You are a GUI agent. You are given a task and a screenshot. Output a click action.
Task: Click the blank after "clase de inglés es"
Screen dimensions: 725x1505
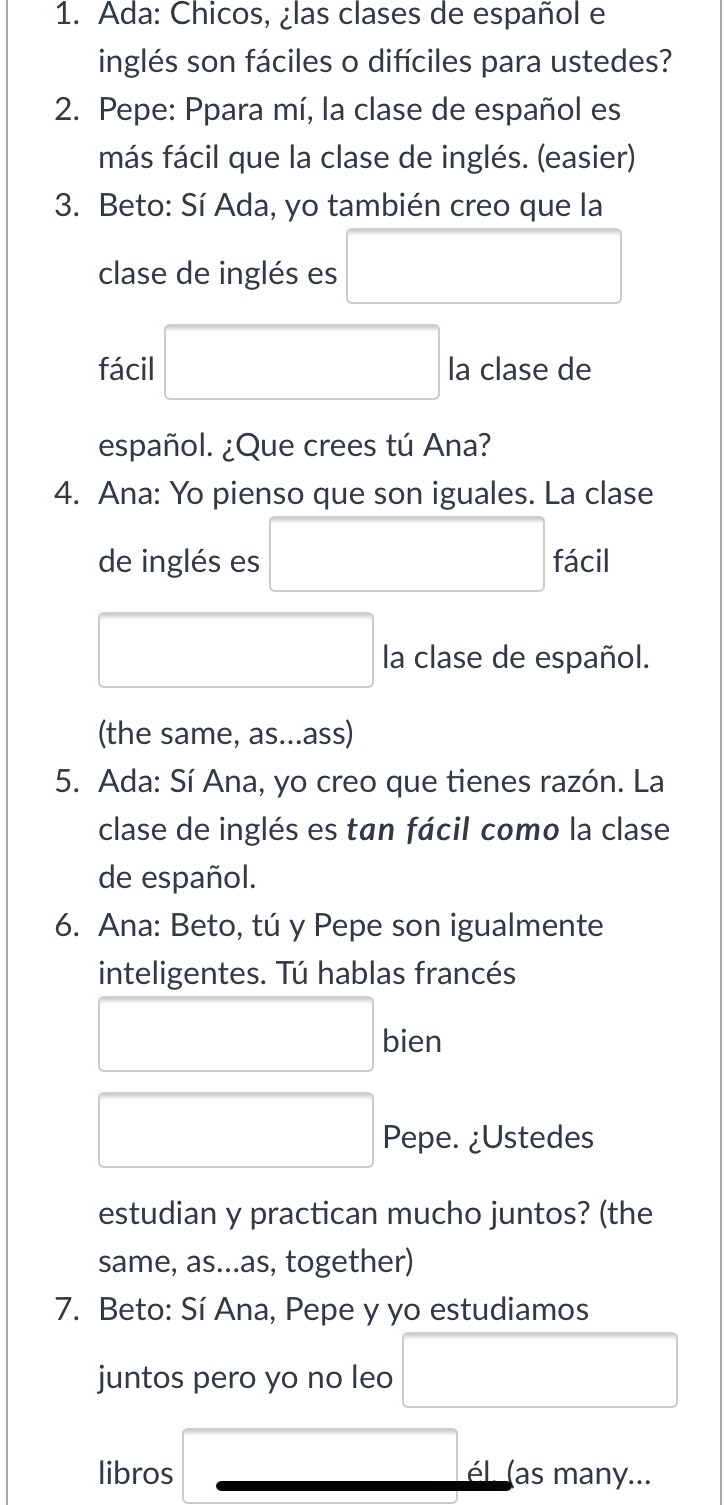click(x=484, y=266)
